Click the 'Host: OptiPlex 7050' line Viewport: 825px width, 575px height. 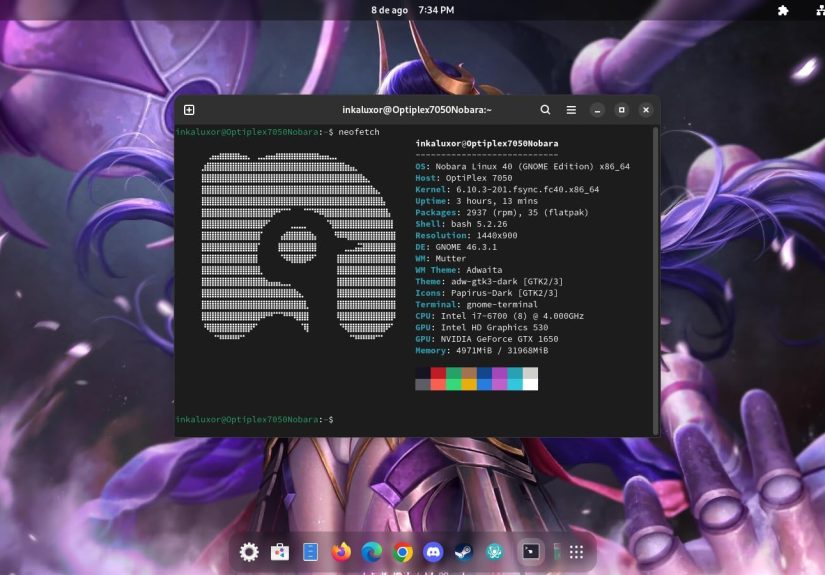pyautogui.click(x=464, y=178)
